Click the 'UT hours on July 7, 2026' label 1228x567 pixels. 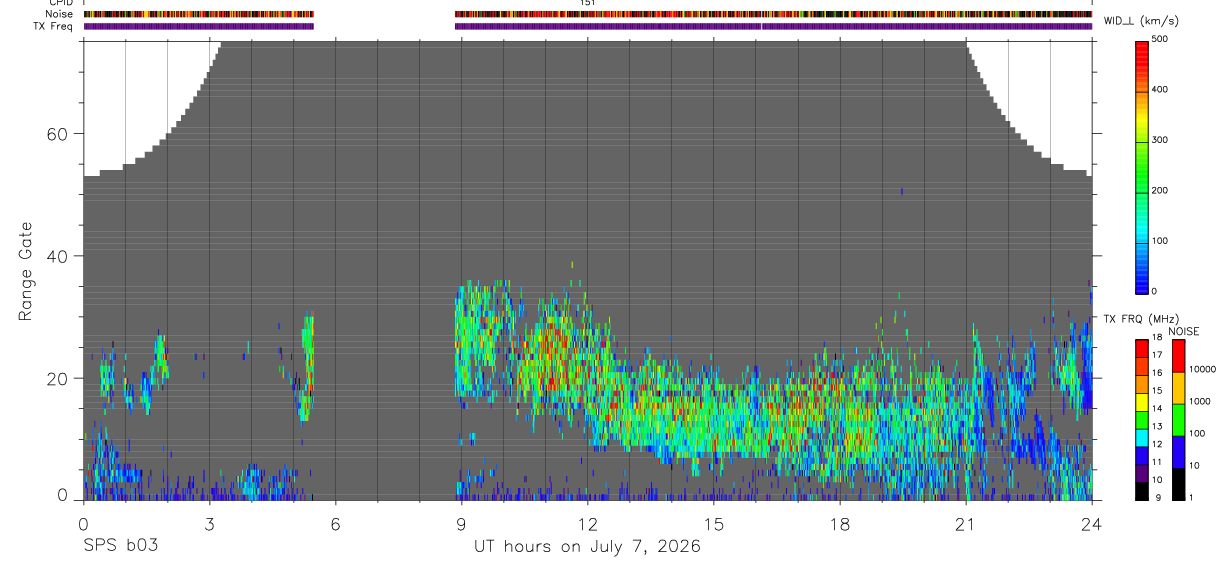587,547
